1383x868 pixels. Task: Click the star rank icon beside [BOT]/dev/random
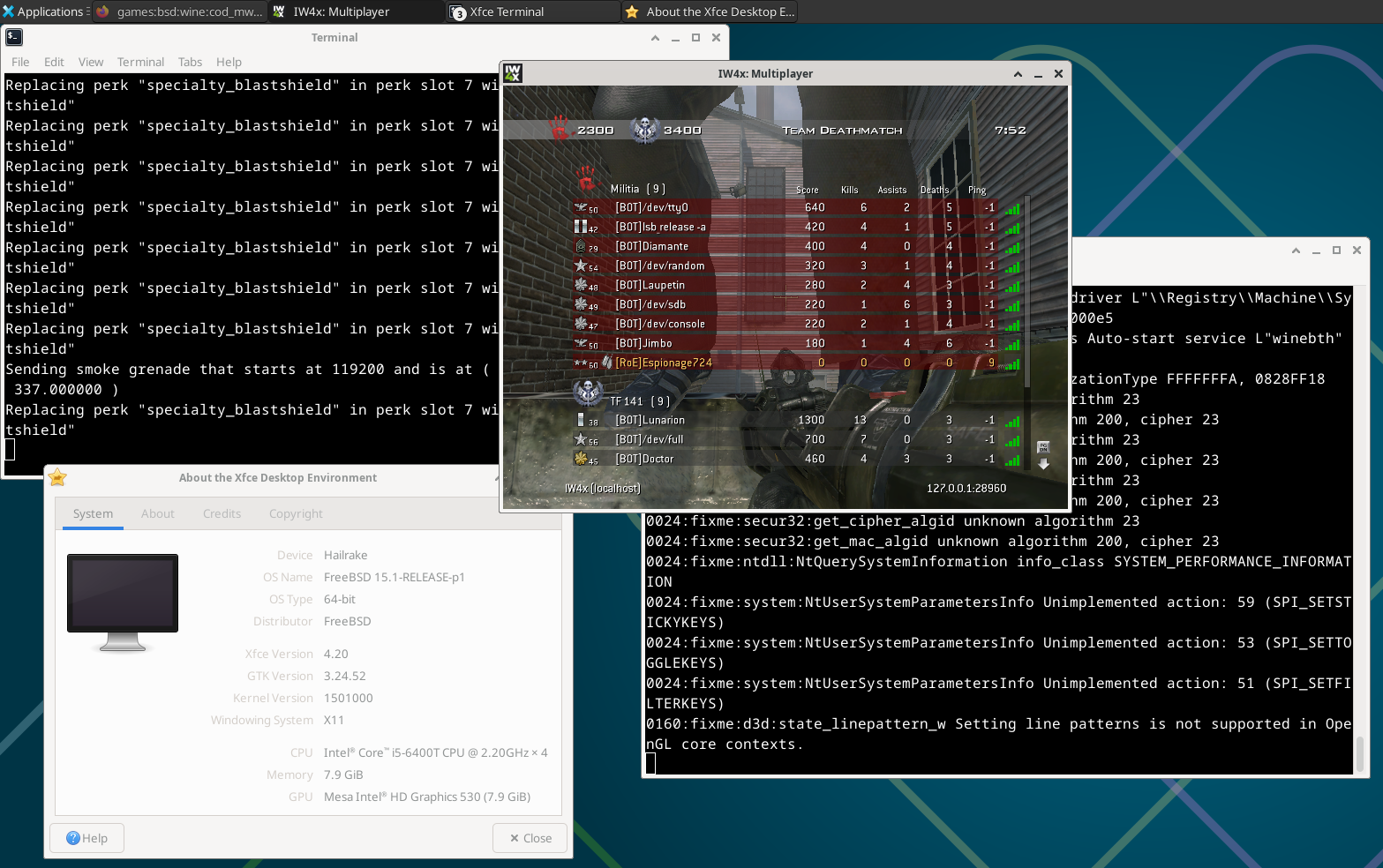[x=581, y=266]
